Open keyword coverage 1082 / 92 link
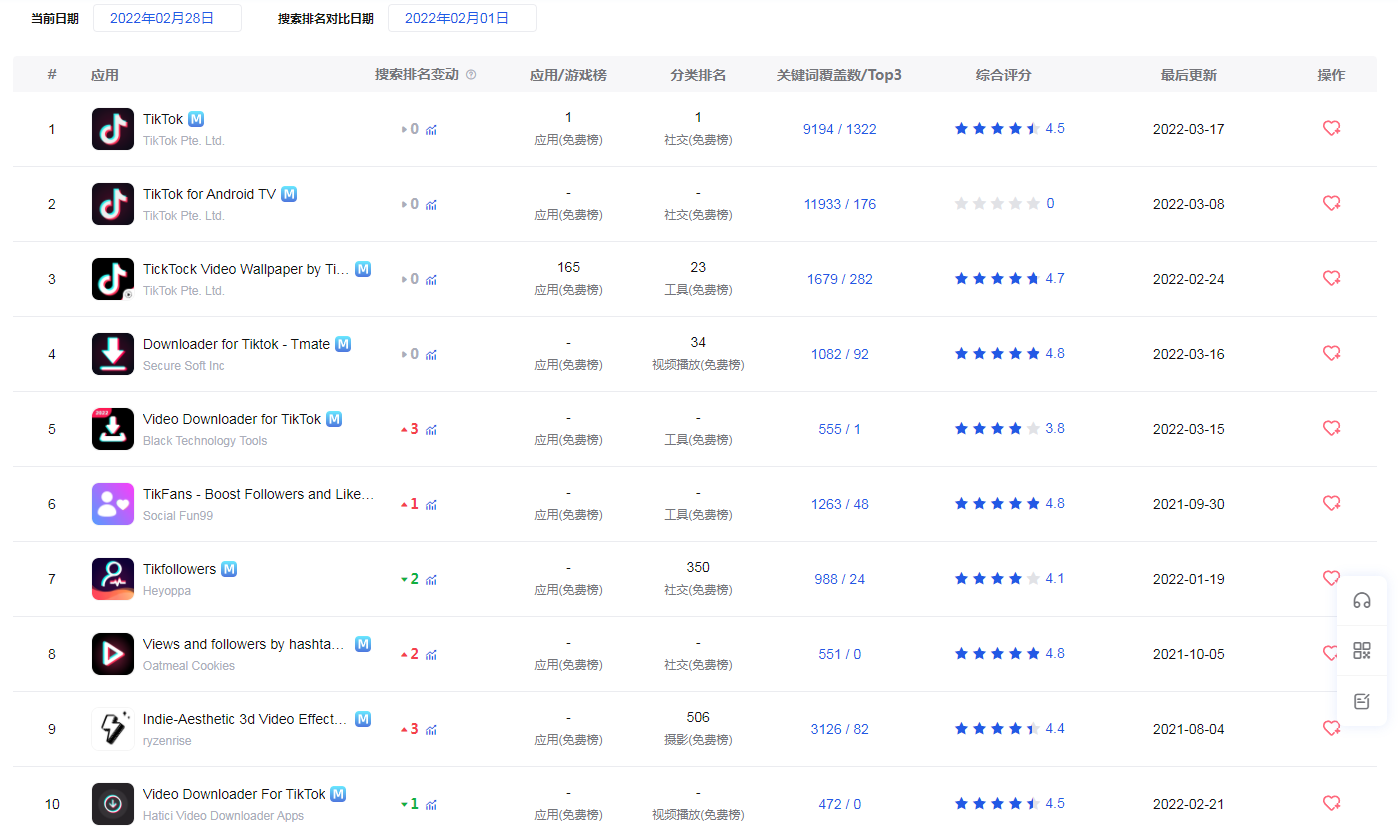1398x832 pixels. (x=840, y=354)
